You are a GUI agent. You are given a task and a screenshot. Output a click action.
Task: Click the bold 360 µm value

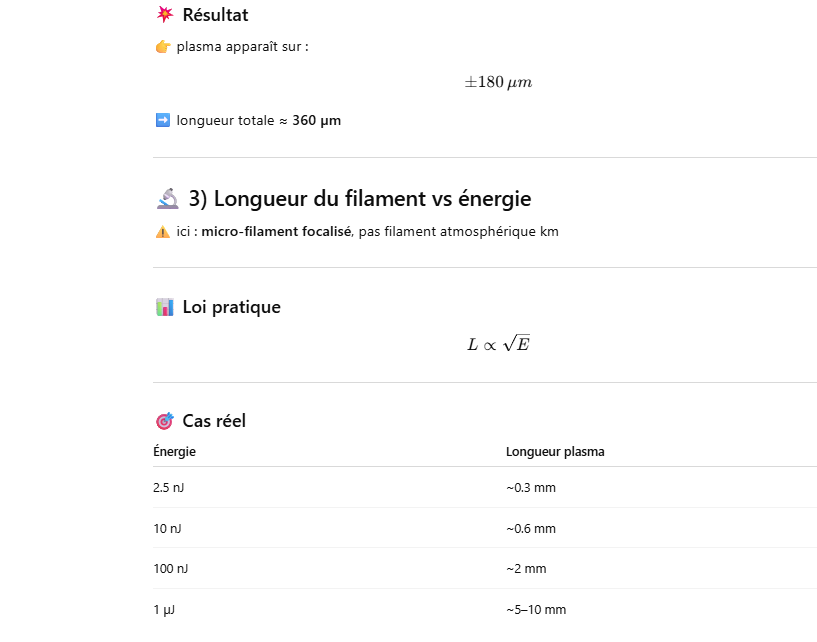tap(316, 121)
